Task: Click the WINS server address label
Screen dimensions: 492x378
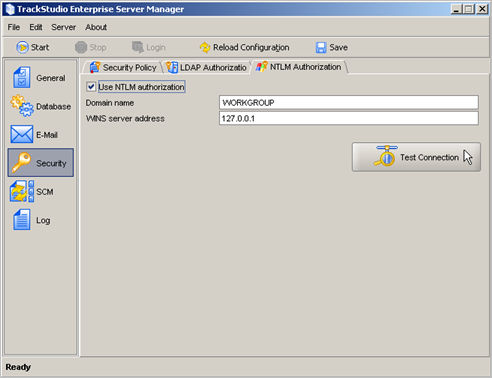Action: pyautogui.click(x=125, y=118)
